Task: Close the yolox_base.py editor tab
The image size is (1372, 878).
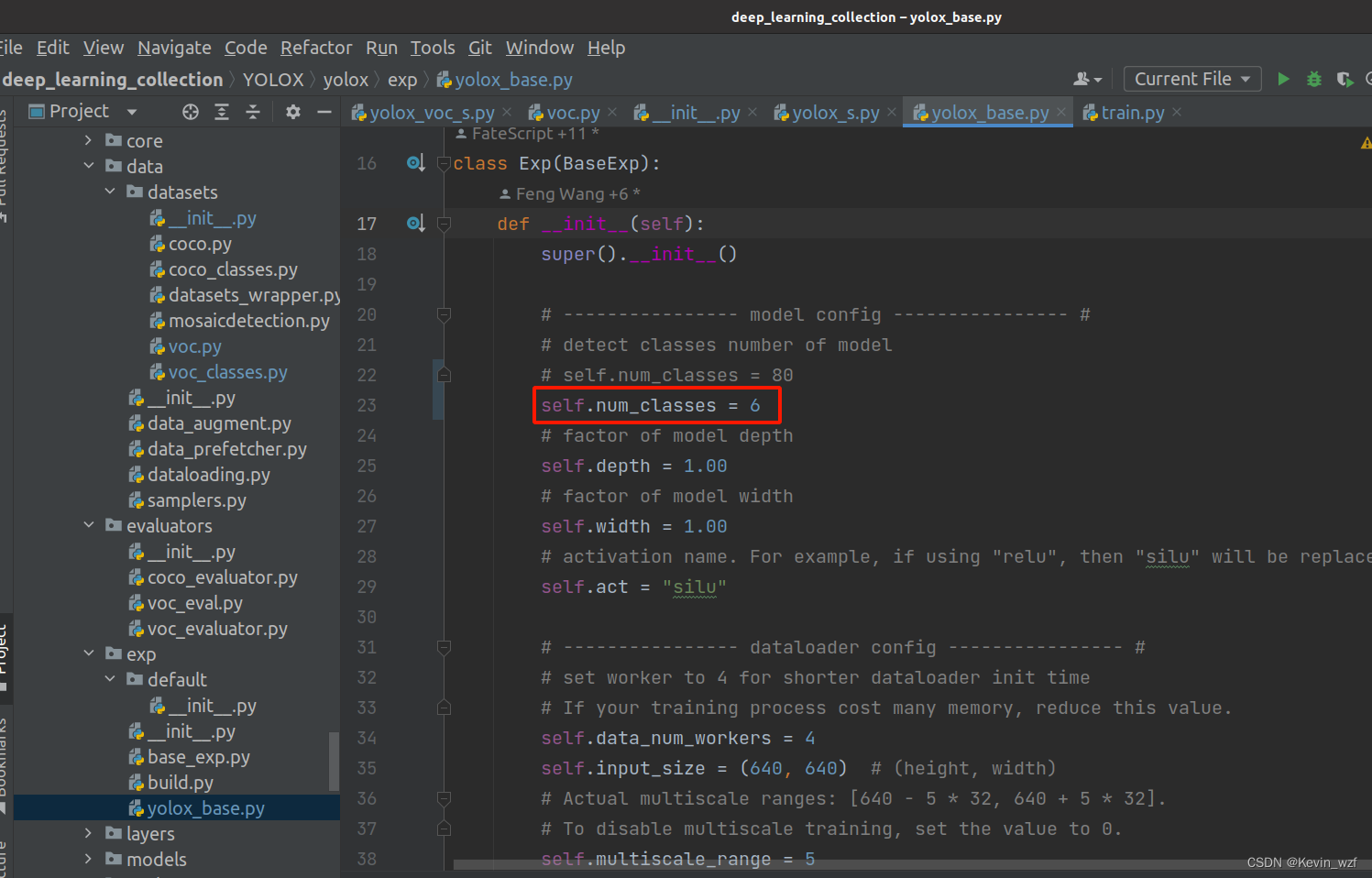Action: pos(1061,112)
